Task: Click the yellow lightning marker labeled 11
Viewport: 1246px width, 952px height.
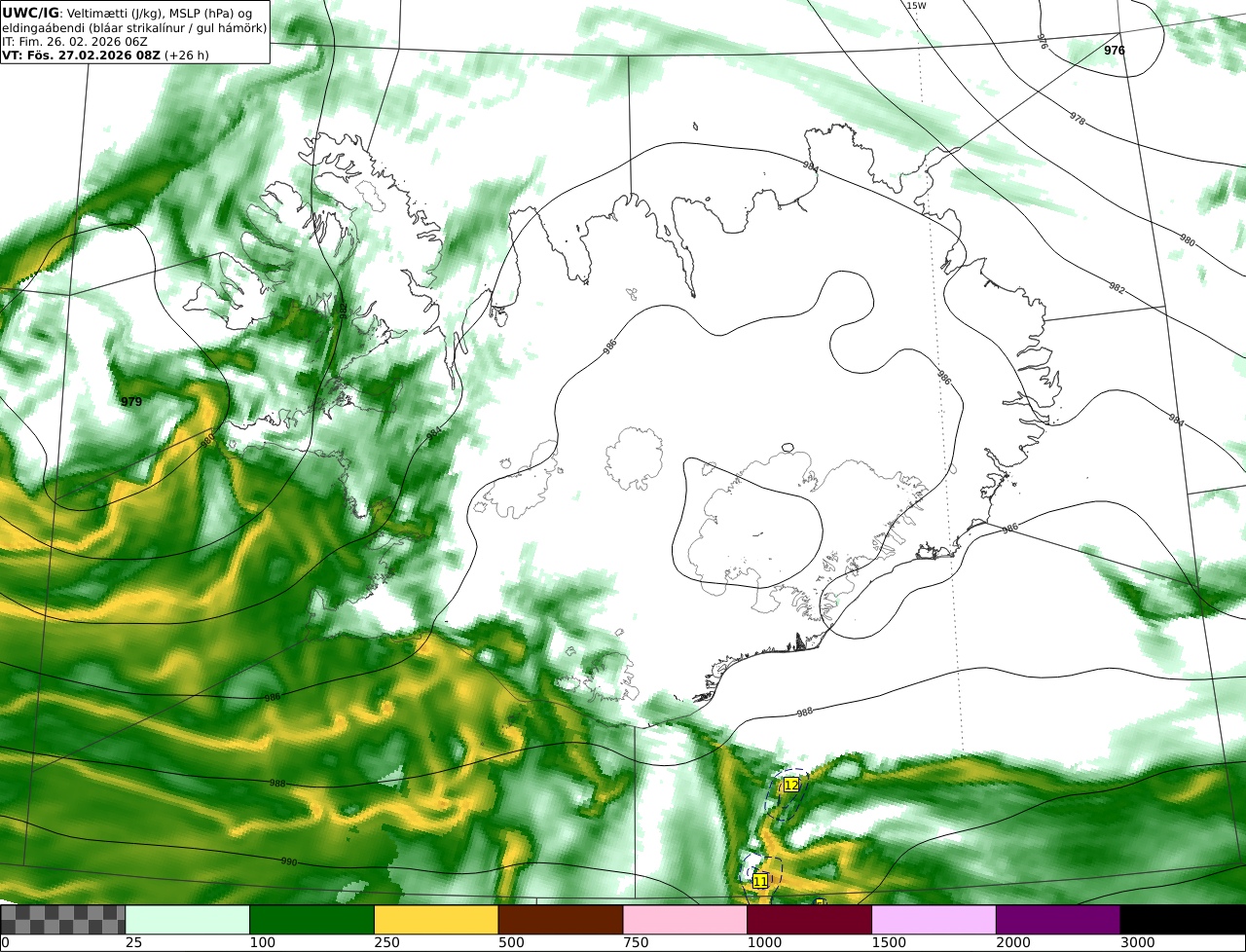Action: (x=760, y=881)
